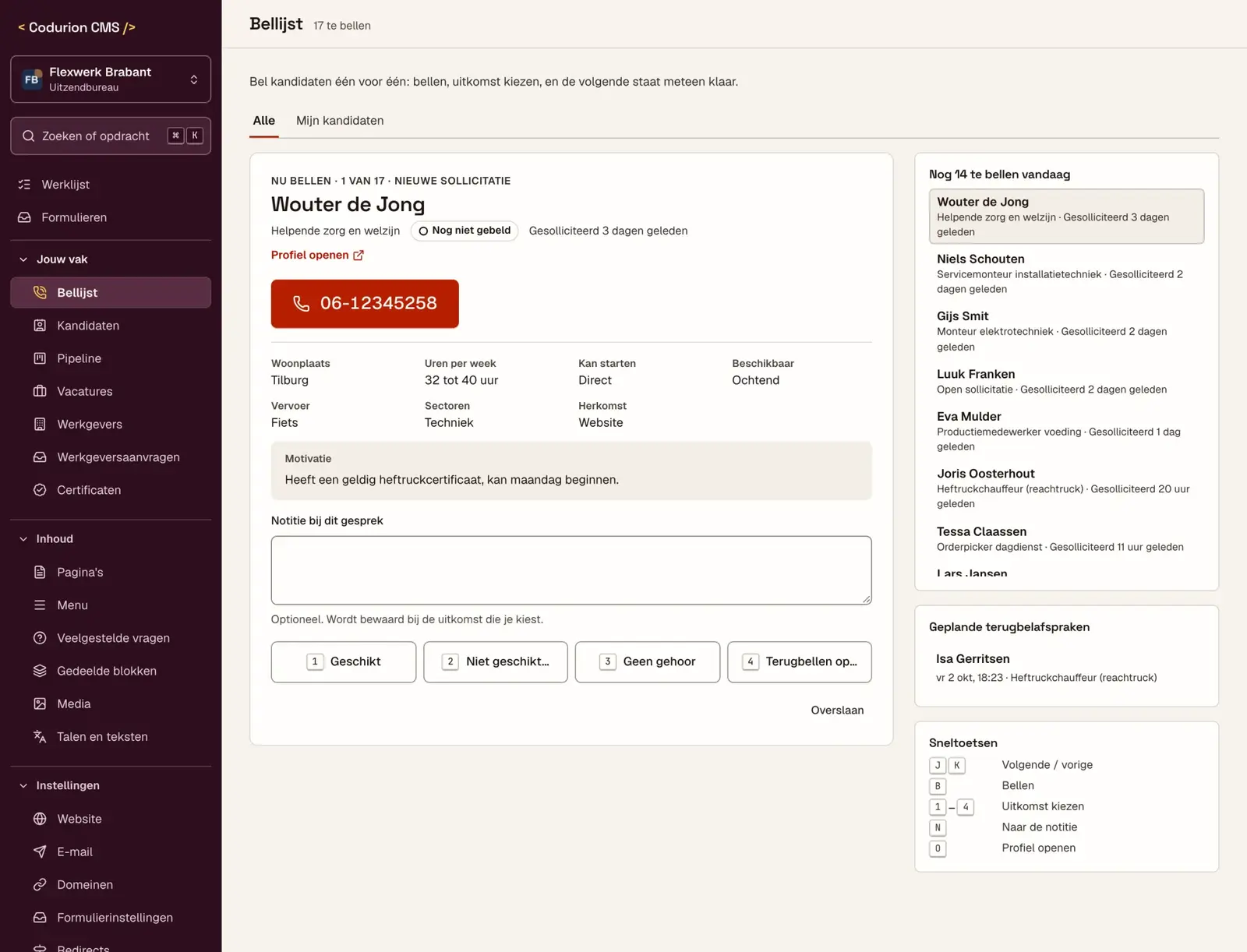
Task: Open the Flexwerk Brabant organization switcher
Action: pos(111,79)
